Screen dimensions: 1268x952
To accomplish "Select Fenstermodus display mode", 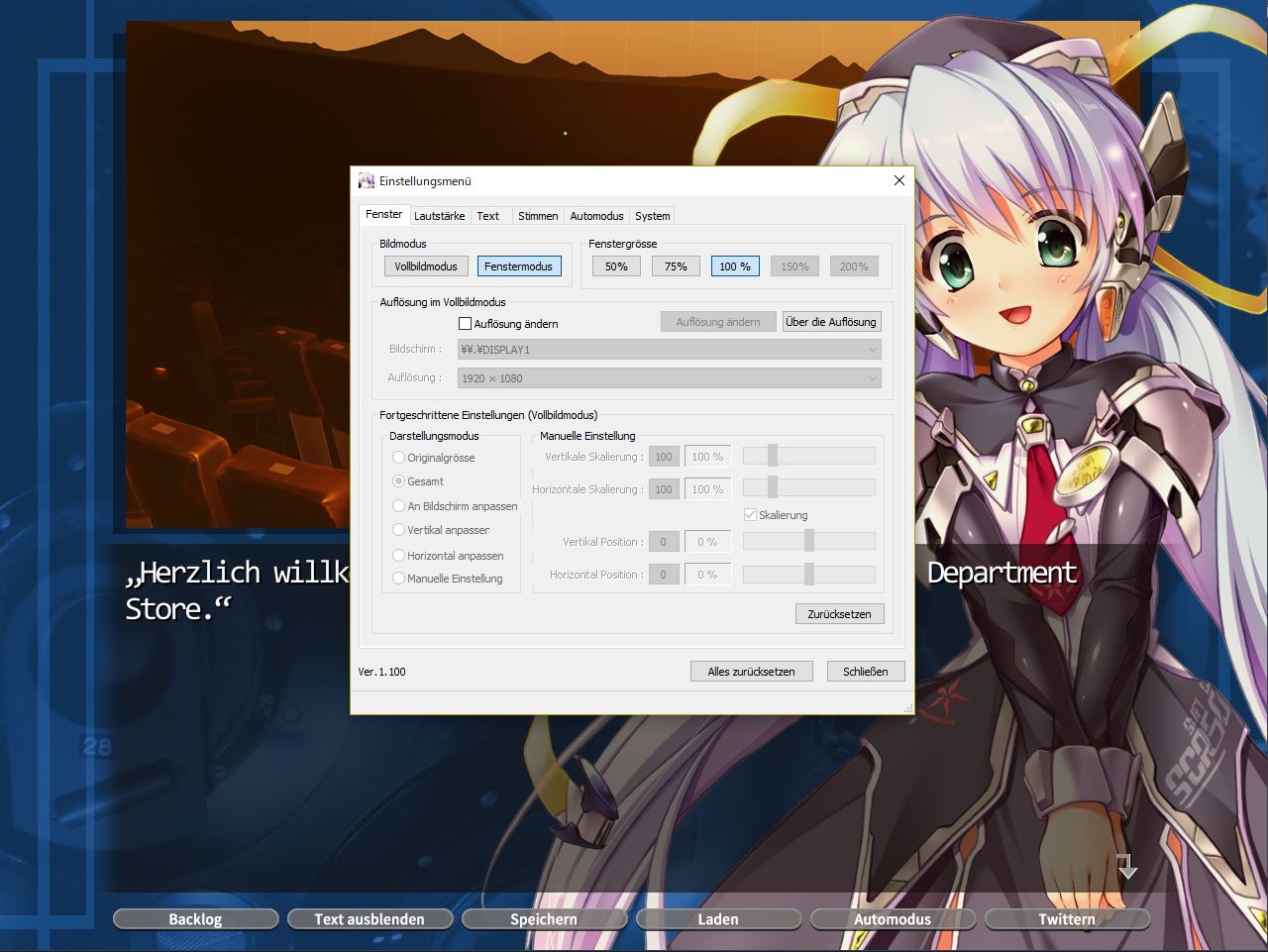I will (519, 266).
